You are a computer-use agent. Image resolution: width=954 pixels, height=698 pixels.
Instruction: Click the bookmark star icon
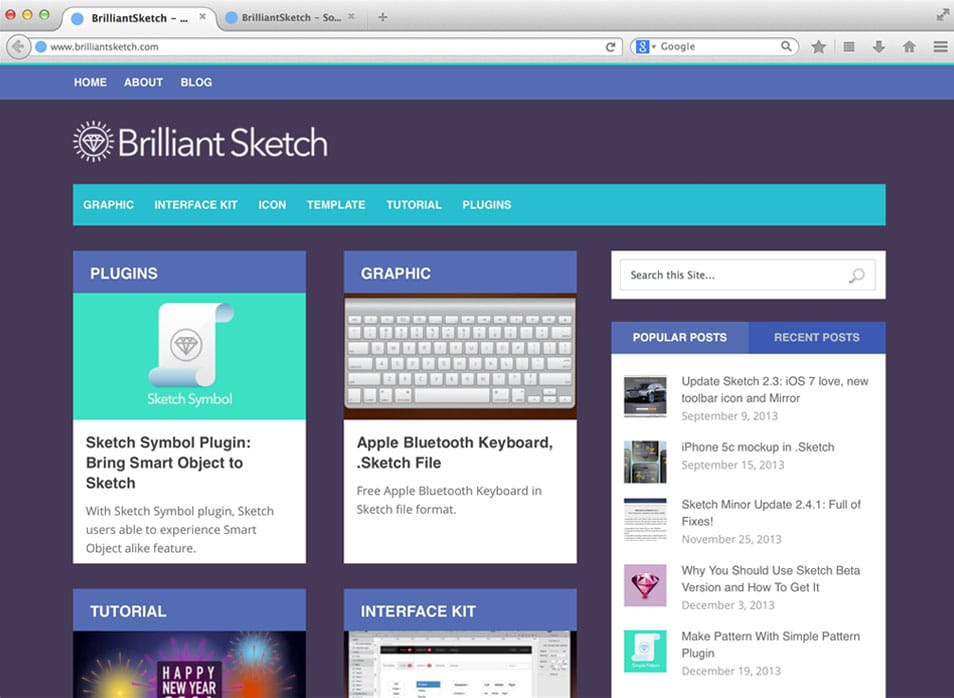(x=818, y=47)
